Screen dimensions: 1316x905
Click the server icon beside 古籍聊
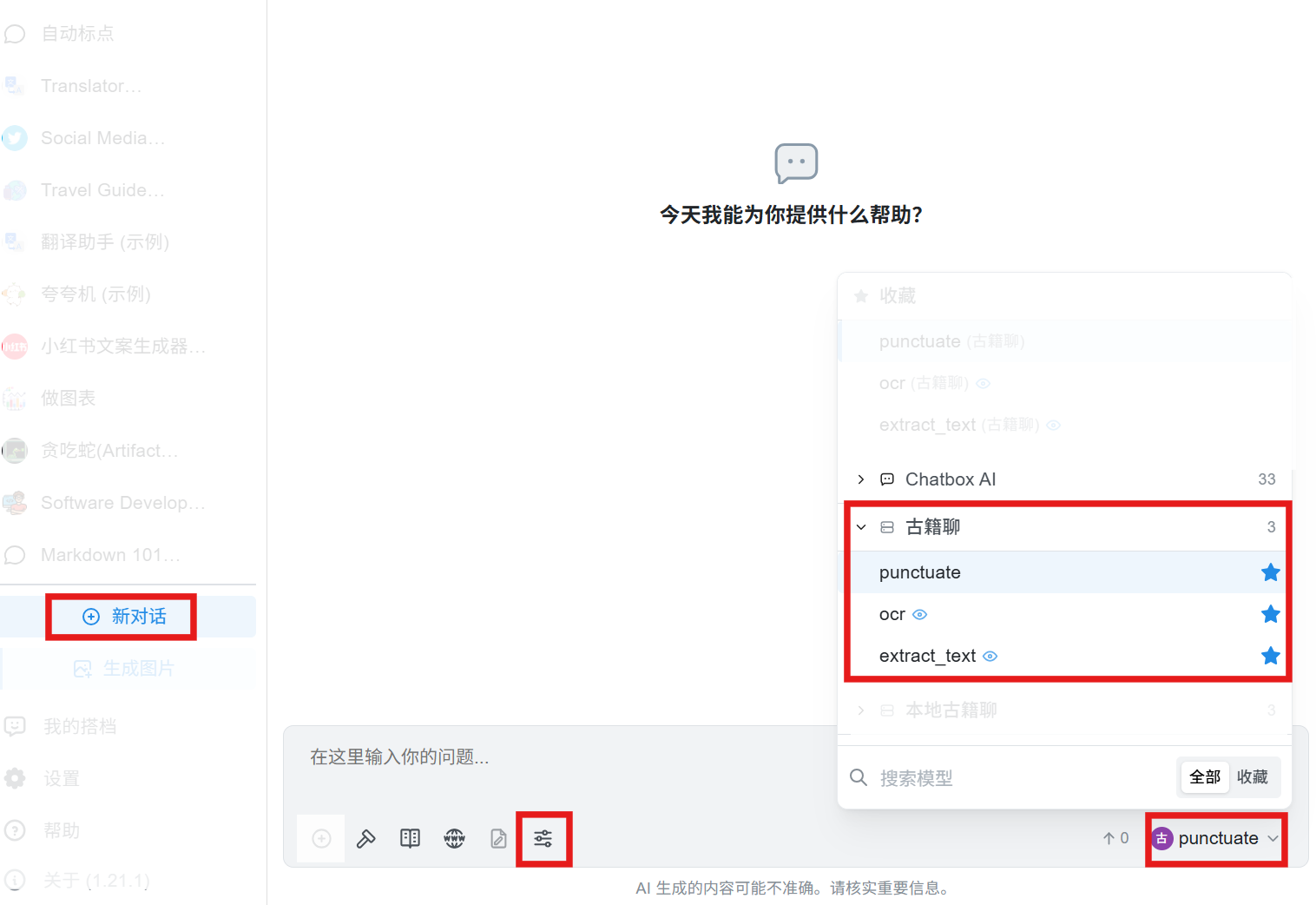coord(887,527)
